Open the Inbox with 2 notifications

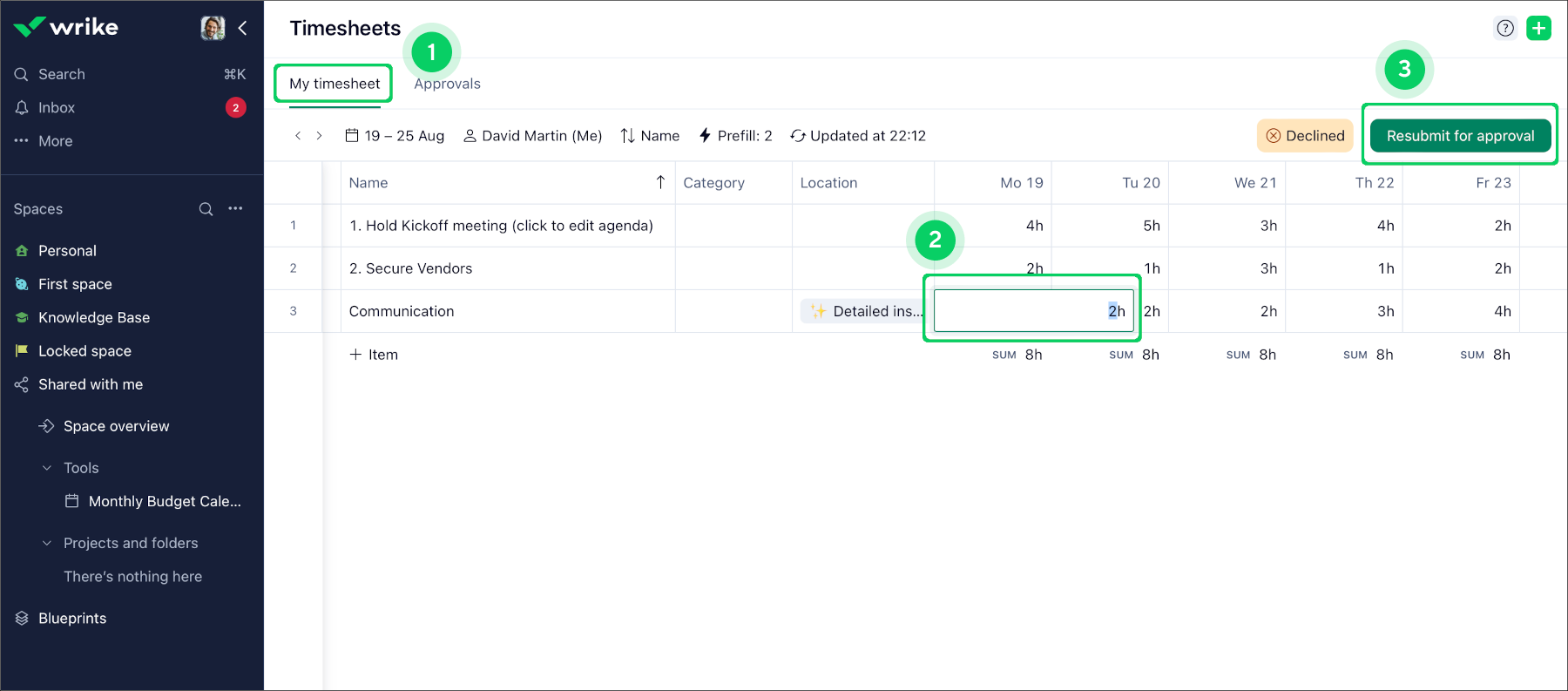[57, 108]
